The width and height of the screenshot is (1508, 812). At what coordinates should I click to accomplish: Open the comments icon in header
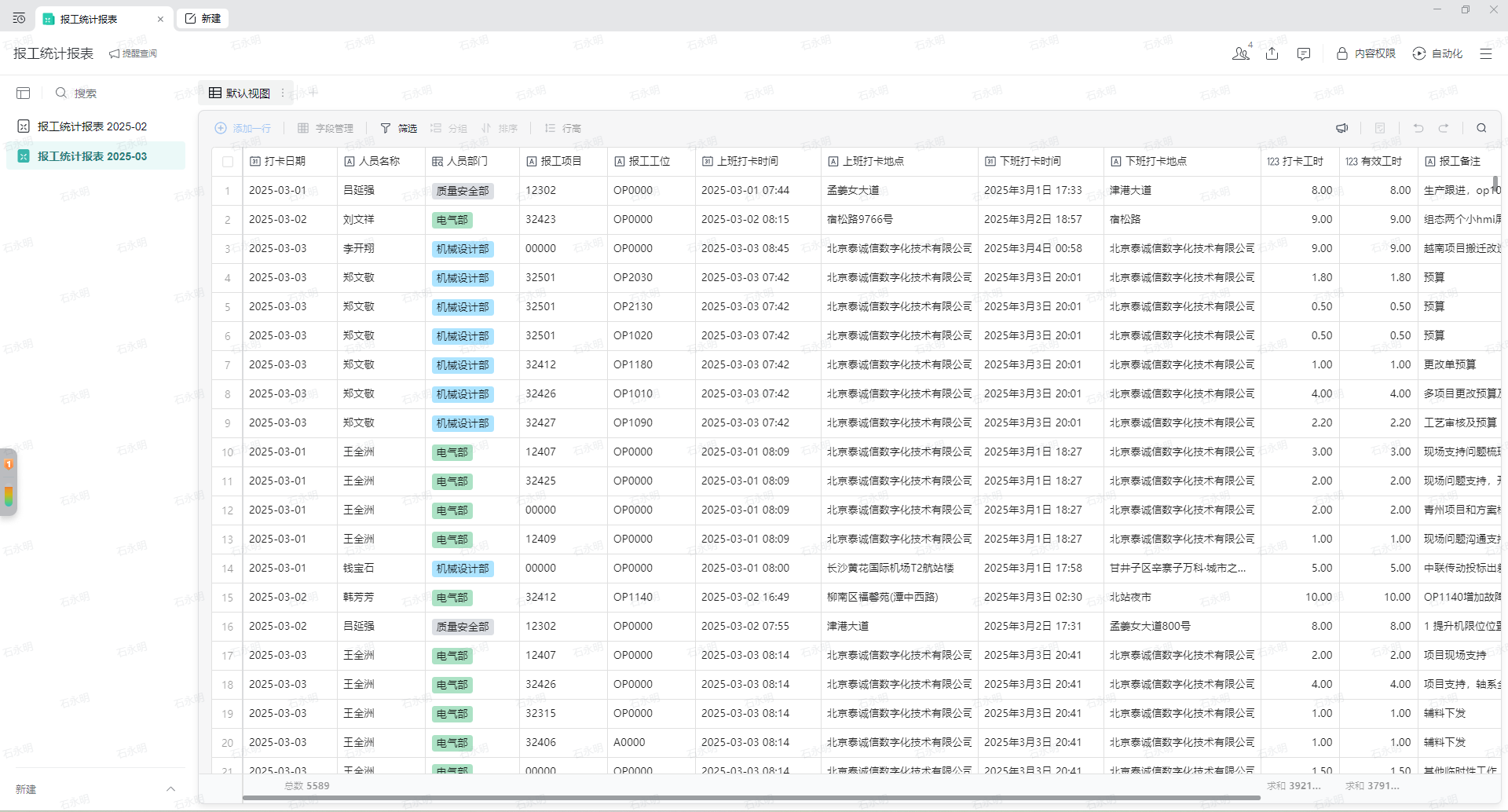click(x=1304, y=53)
